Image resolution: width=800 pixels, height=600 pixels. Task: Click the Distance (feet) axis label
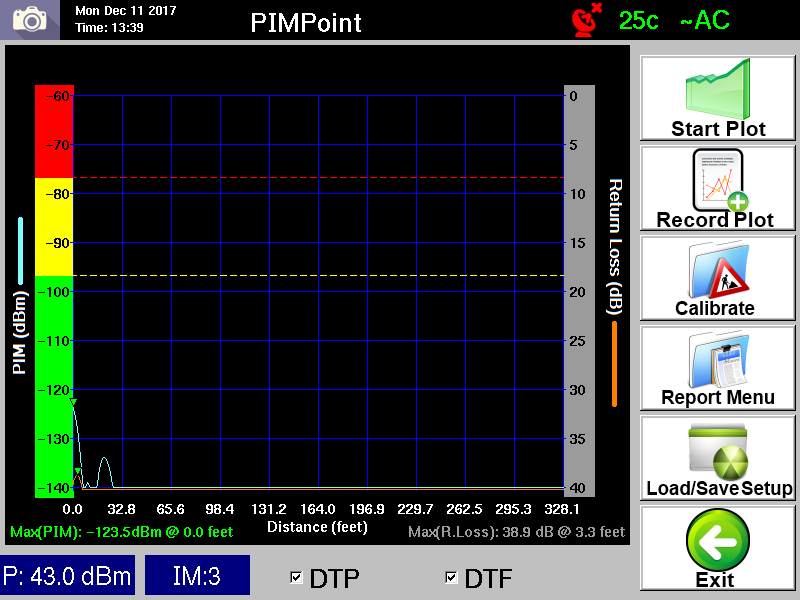point(317,527)
